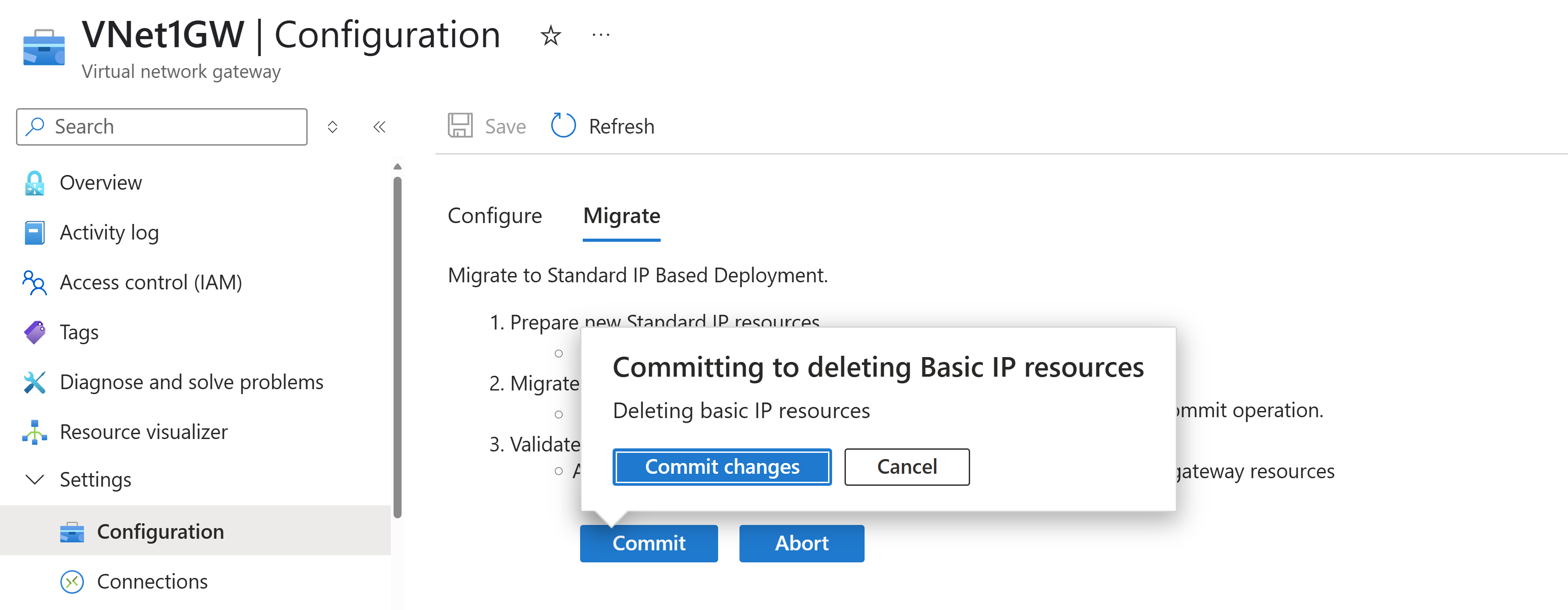Click the Resource visualizer icon
The height and width of the screenshot is (610, 1568).
[x=35, y=432]
